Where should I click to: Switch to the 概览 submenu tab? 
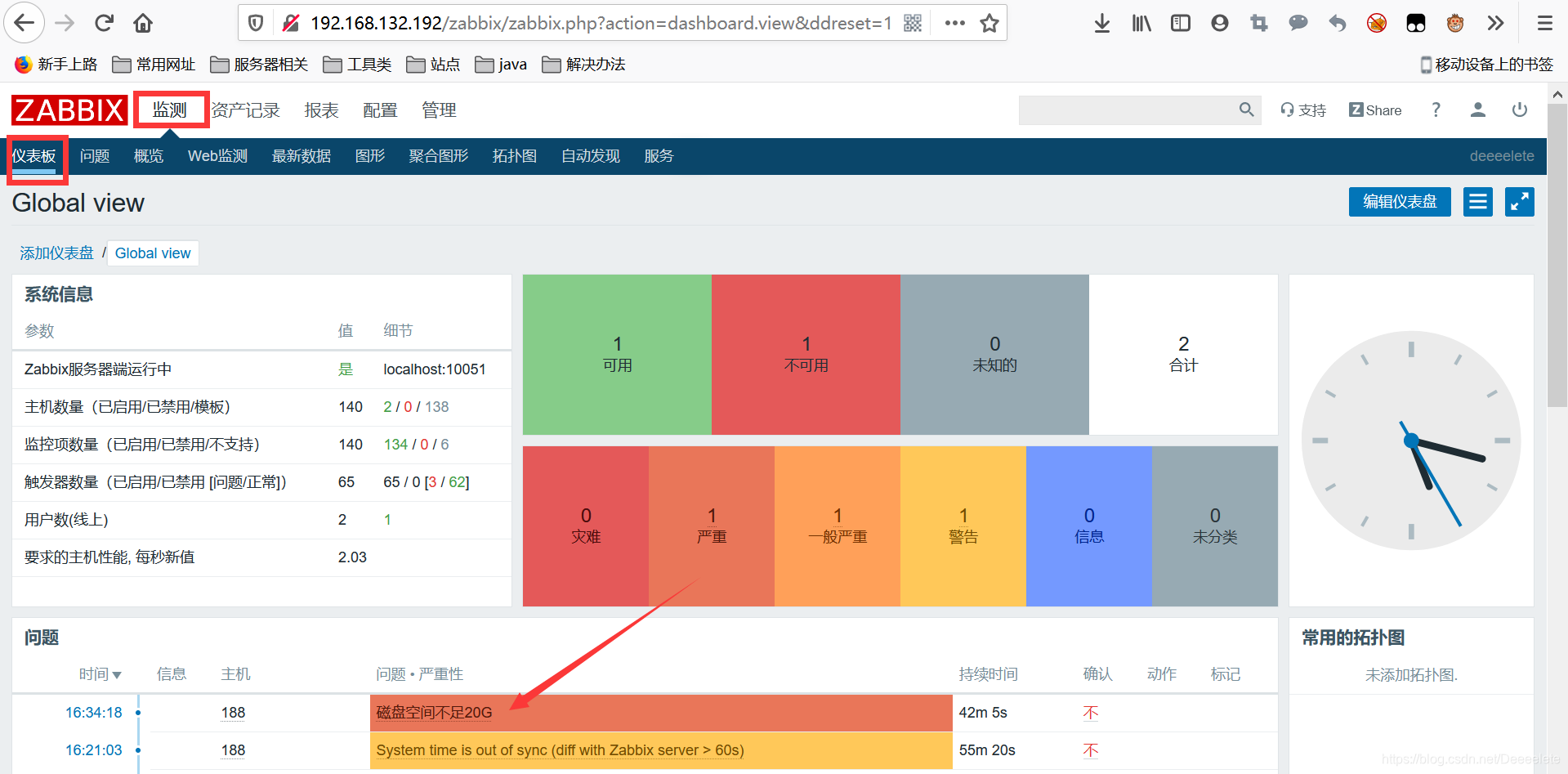149,156
